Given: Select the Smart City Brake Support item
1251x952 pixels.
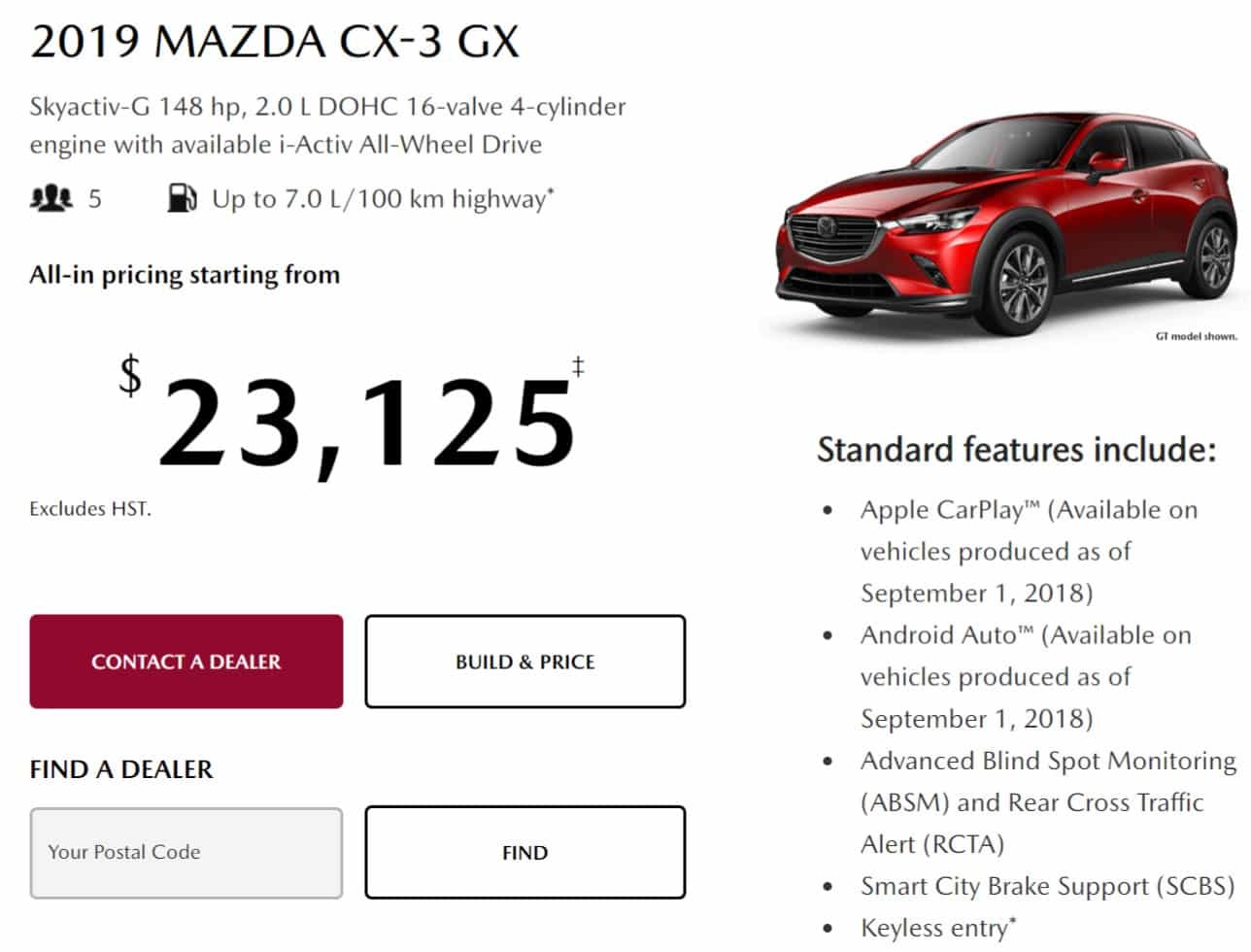Looking at the screenshot, I should point(1047,886).
